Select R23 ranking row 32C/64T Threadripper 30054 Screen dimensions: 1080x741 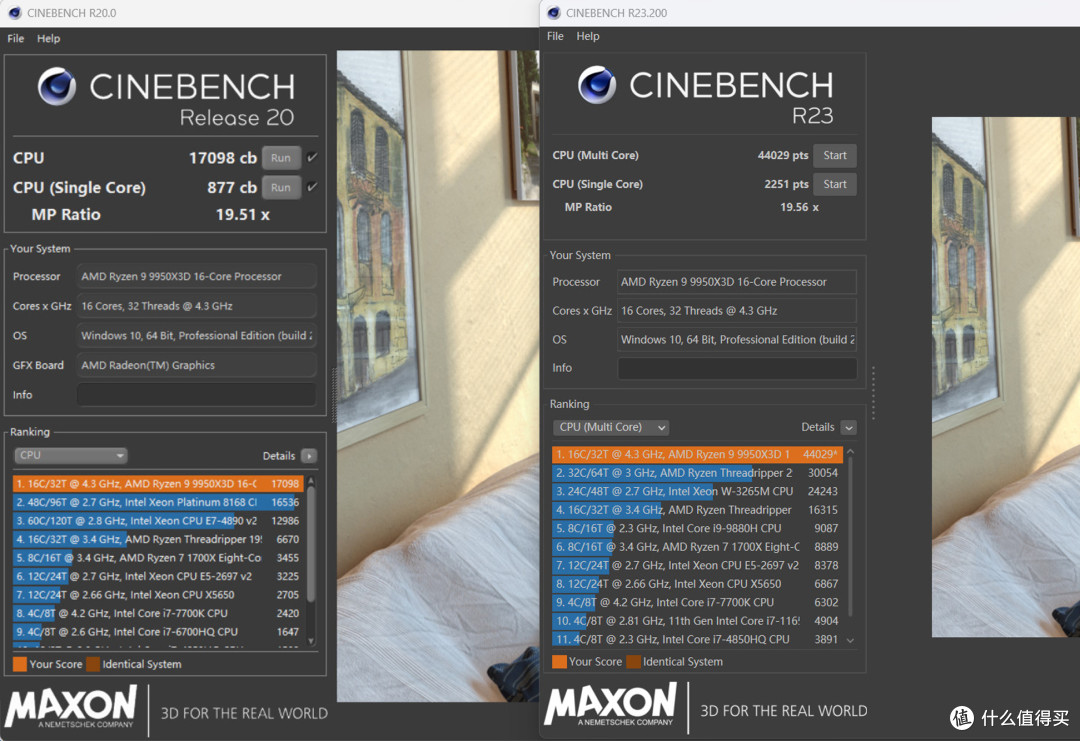(697, 473)
